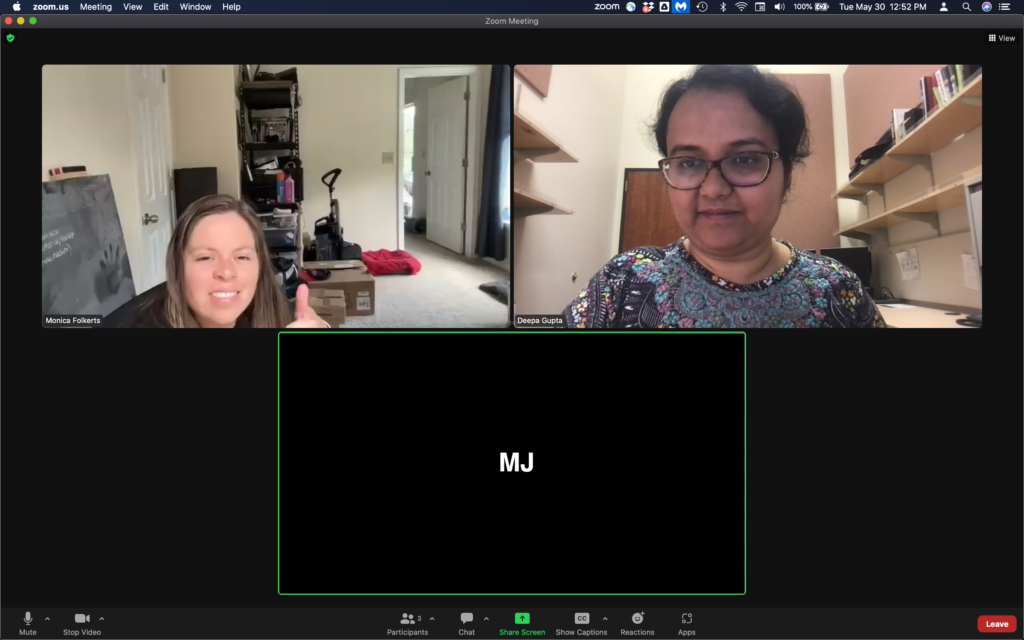Expand audio options arrow beside Mute
1024x640 pixels.
[47, 619]
